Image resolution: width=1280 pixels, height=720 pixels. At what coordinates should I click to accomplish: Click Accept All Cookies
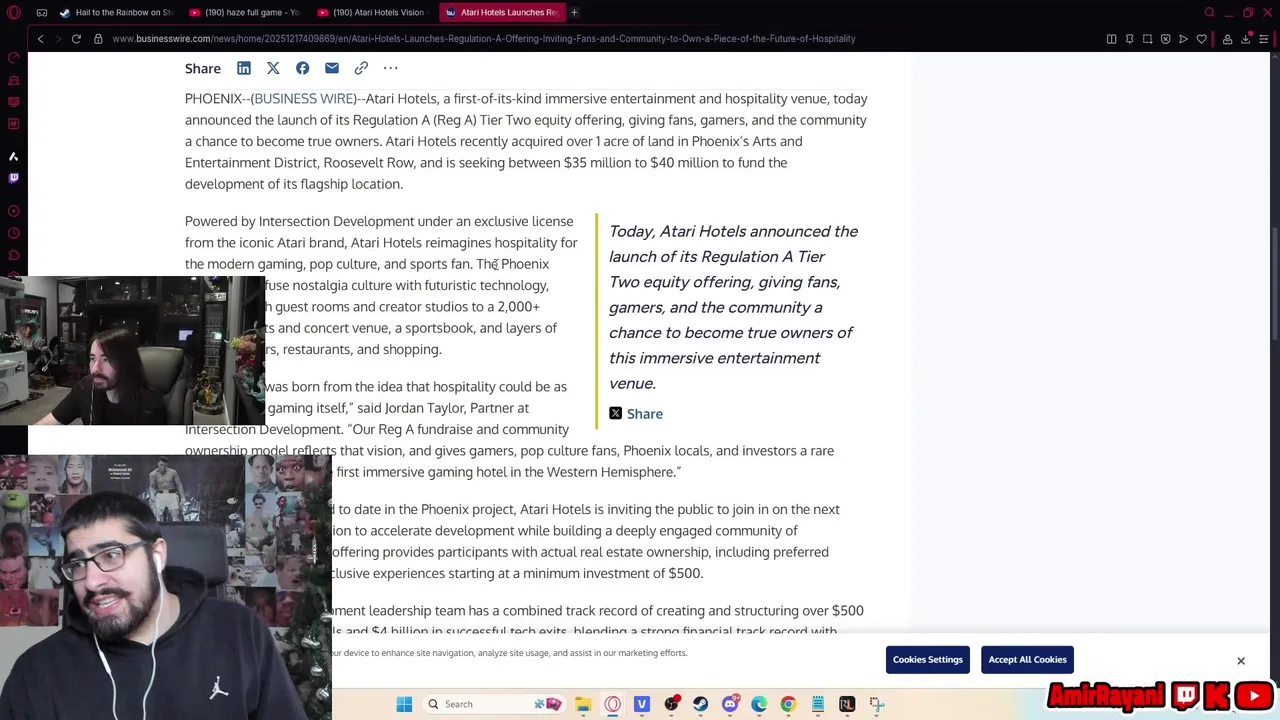1027,660
